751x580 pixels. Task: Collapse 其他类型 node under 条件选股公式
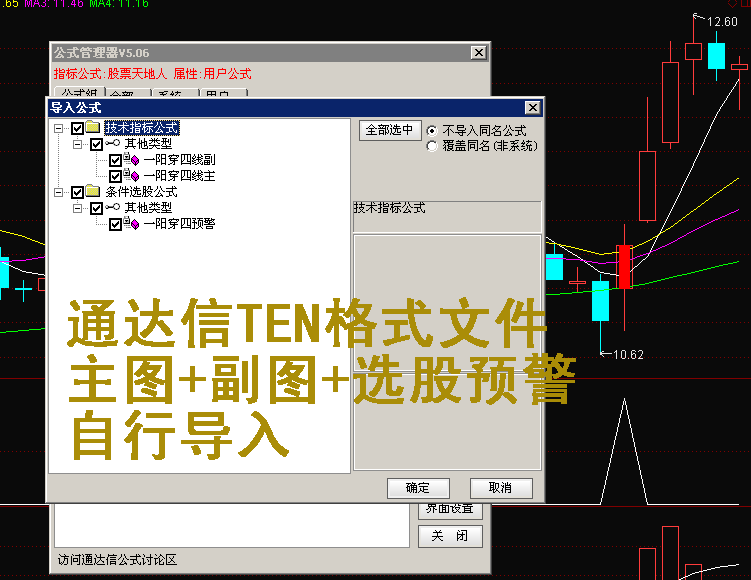coord(77,208)
